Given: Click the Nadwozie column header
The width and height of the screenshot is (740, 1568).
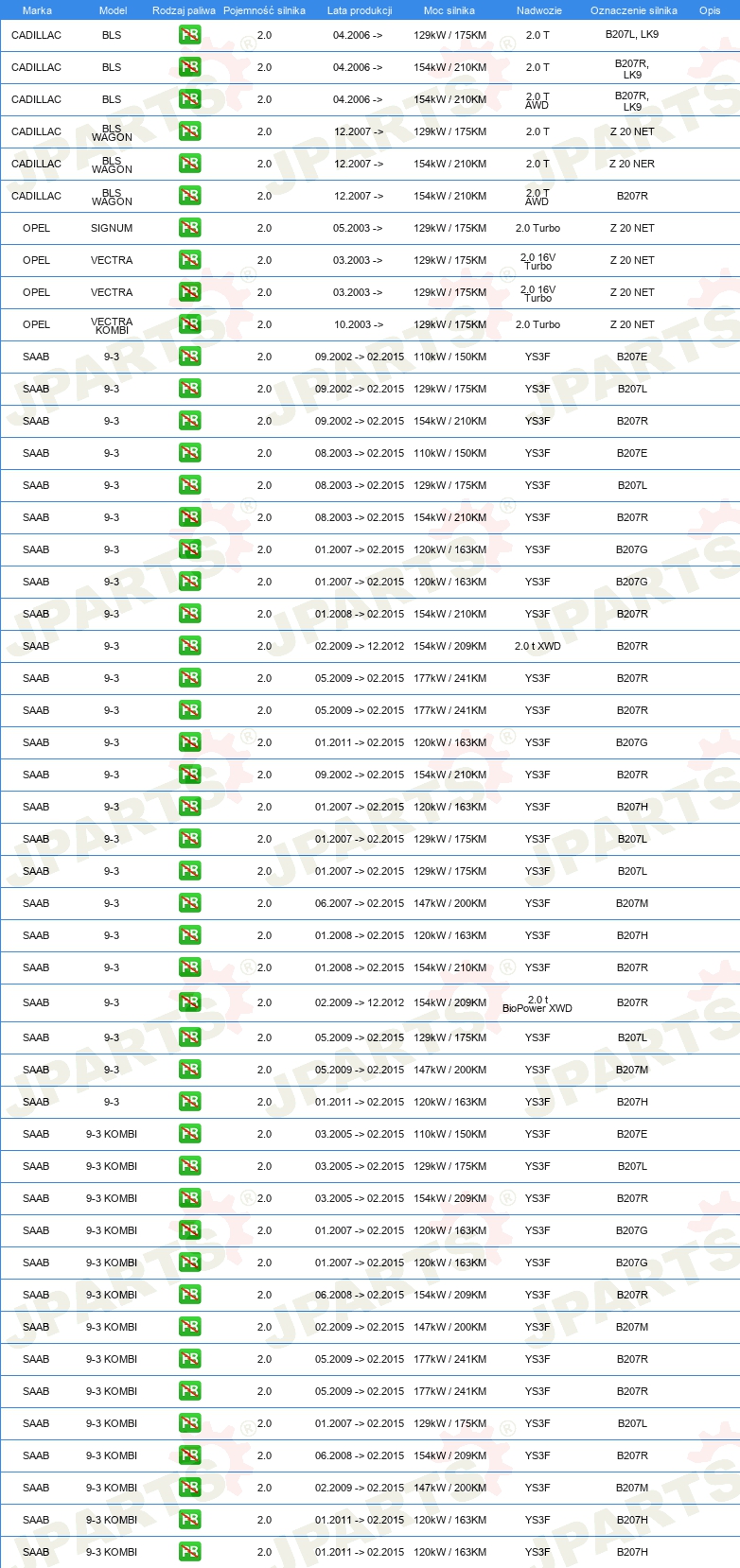Looking at the screenshot, I should (539, 10).
